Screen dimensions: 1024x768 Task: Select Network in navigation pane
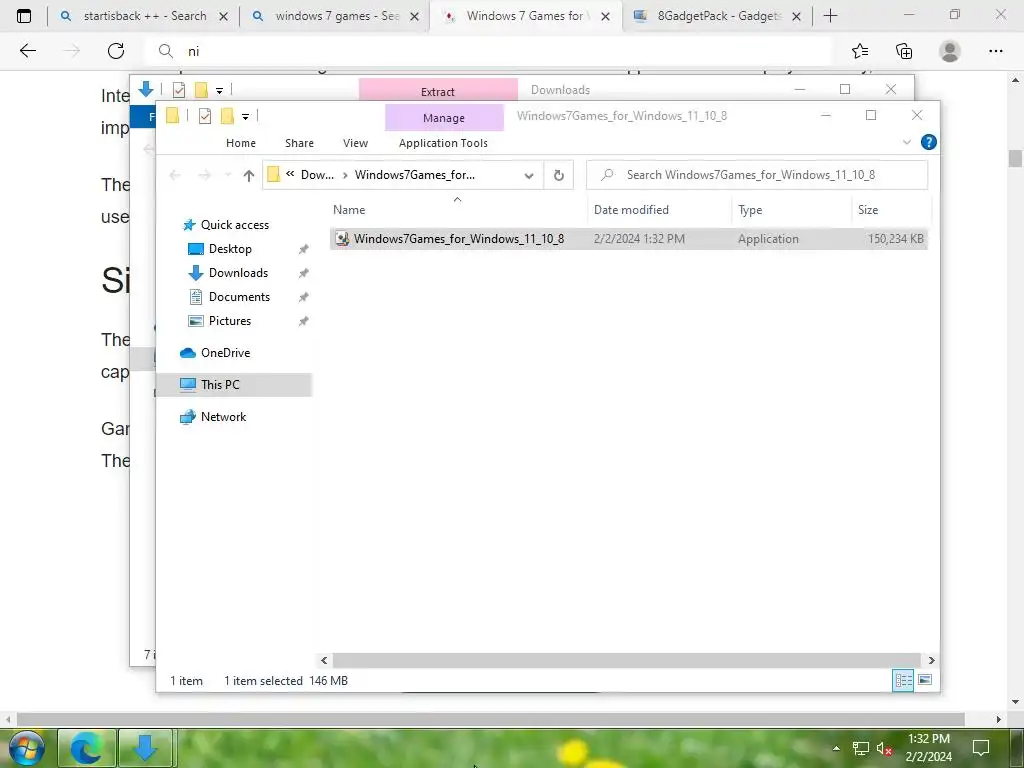tap(223, 417)
